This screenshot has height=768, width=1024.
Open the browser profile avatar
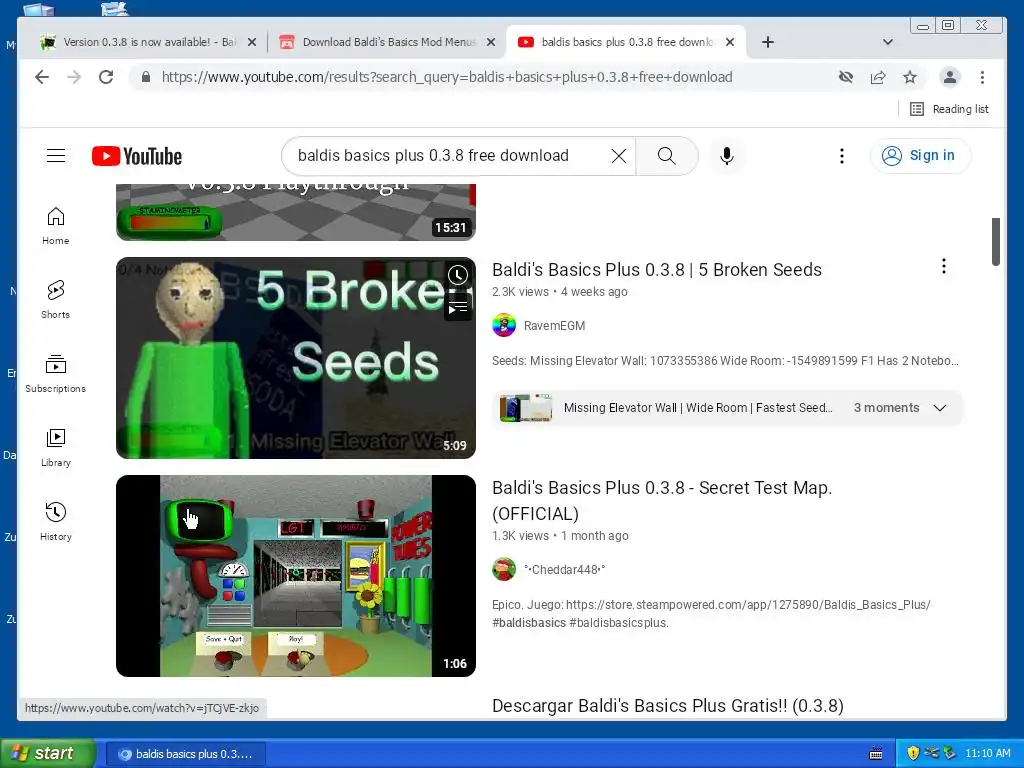(x=950, y=77)
